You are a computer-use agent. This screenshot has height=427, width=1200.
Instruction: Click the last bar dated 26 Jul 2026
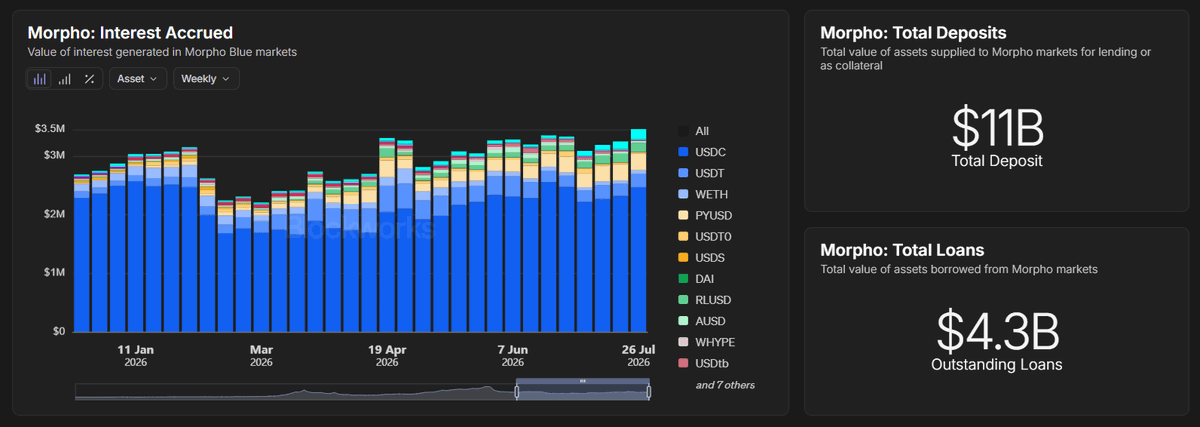(638, 230)
